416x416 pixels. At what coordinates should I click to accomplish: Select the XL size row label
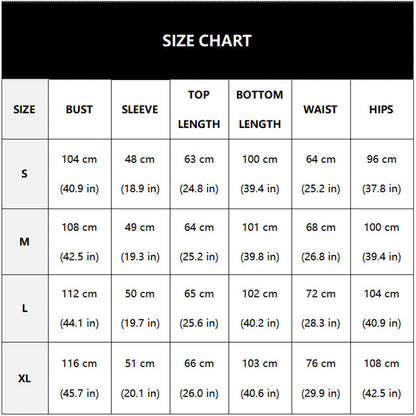(x=25, y=378)
